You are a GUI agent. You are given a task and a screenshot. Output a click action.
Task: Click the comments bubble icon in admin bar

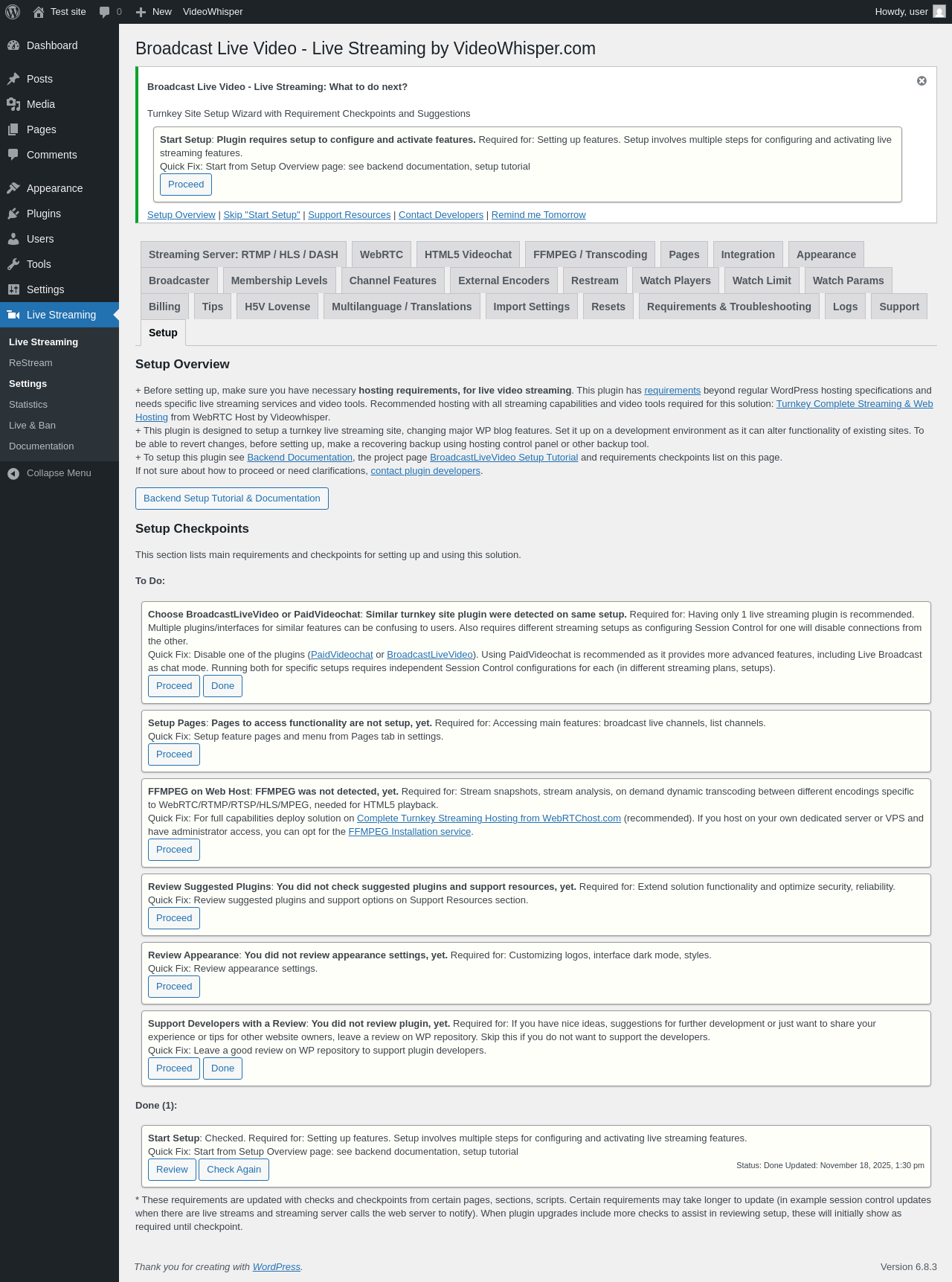pos(104,12)
